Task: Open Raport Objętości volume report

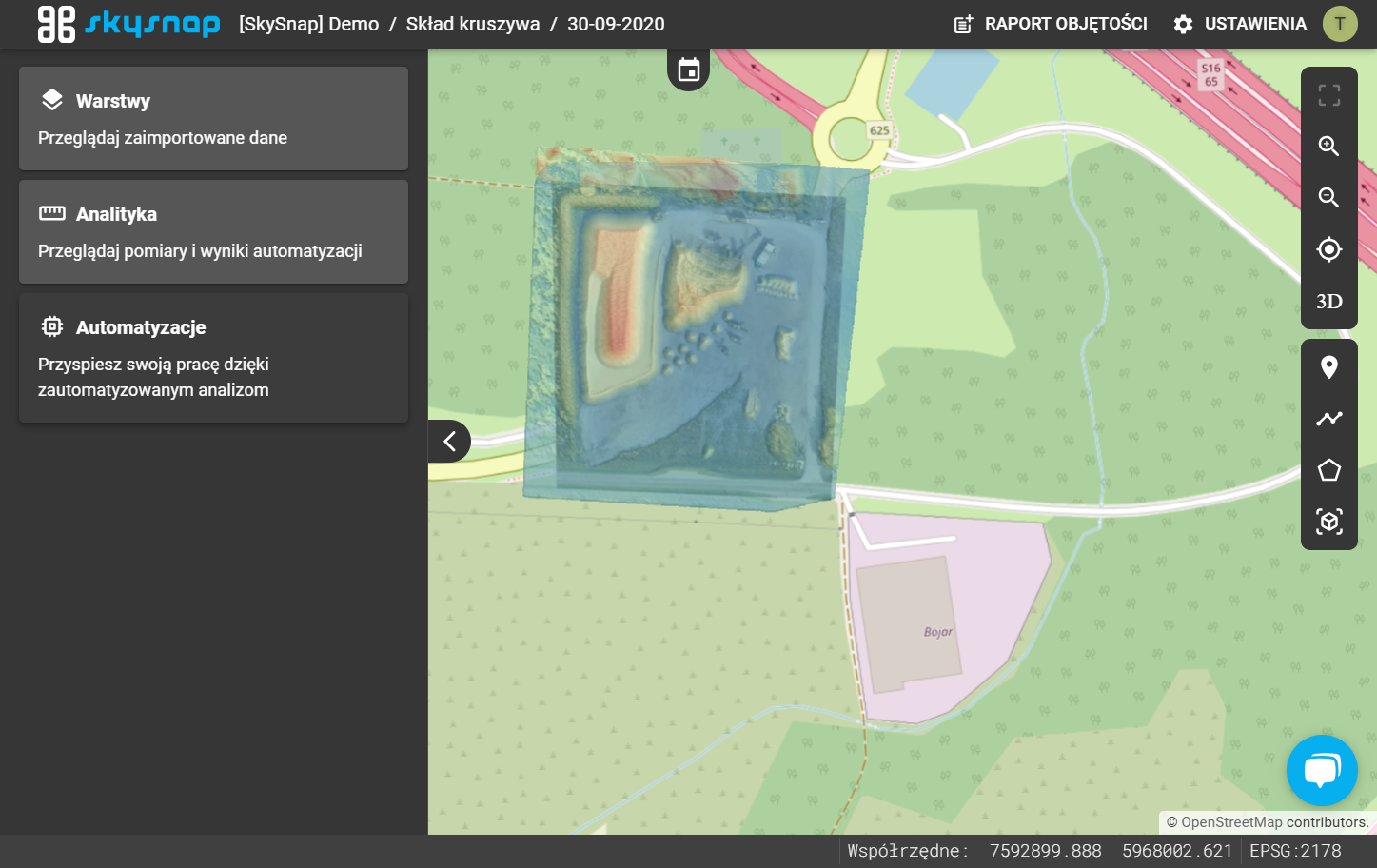Action: (x=1051, y=24)
